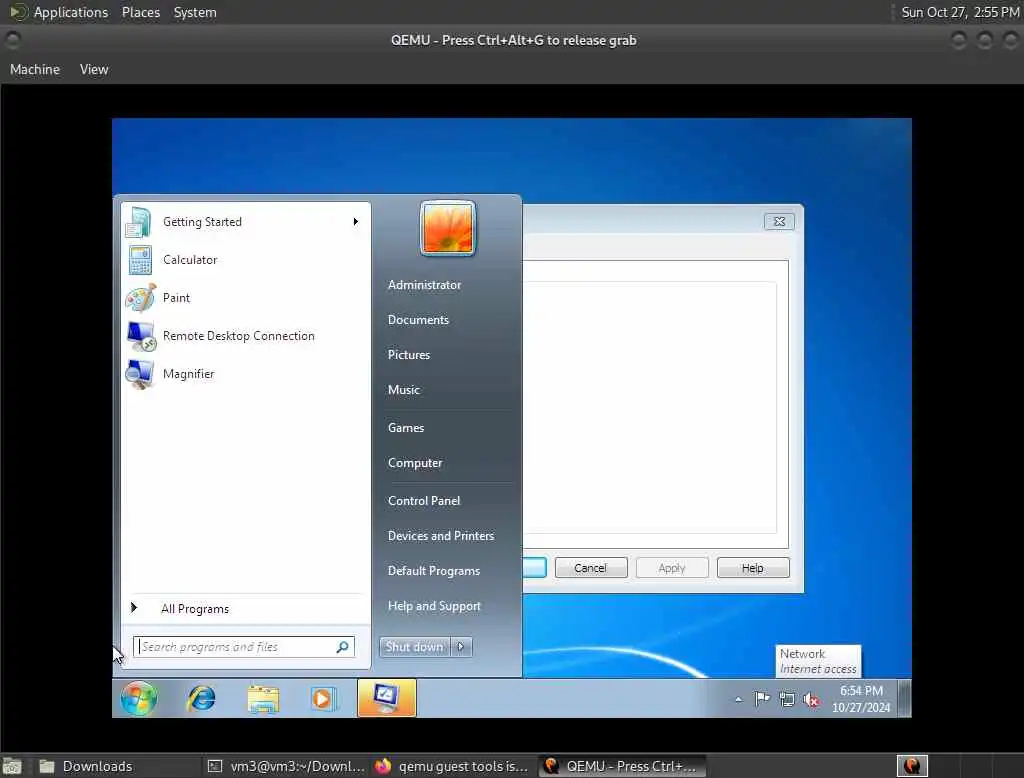This screenshot has width=1024, height=778.
Task: Click the search magnifying glass icon
Action: pos(343,647)
